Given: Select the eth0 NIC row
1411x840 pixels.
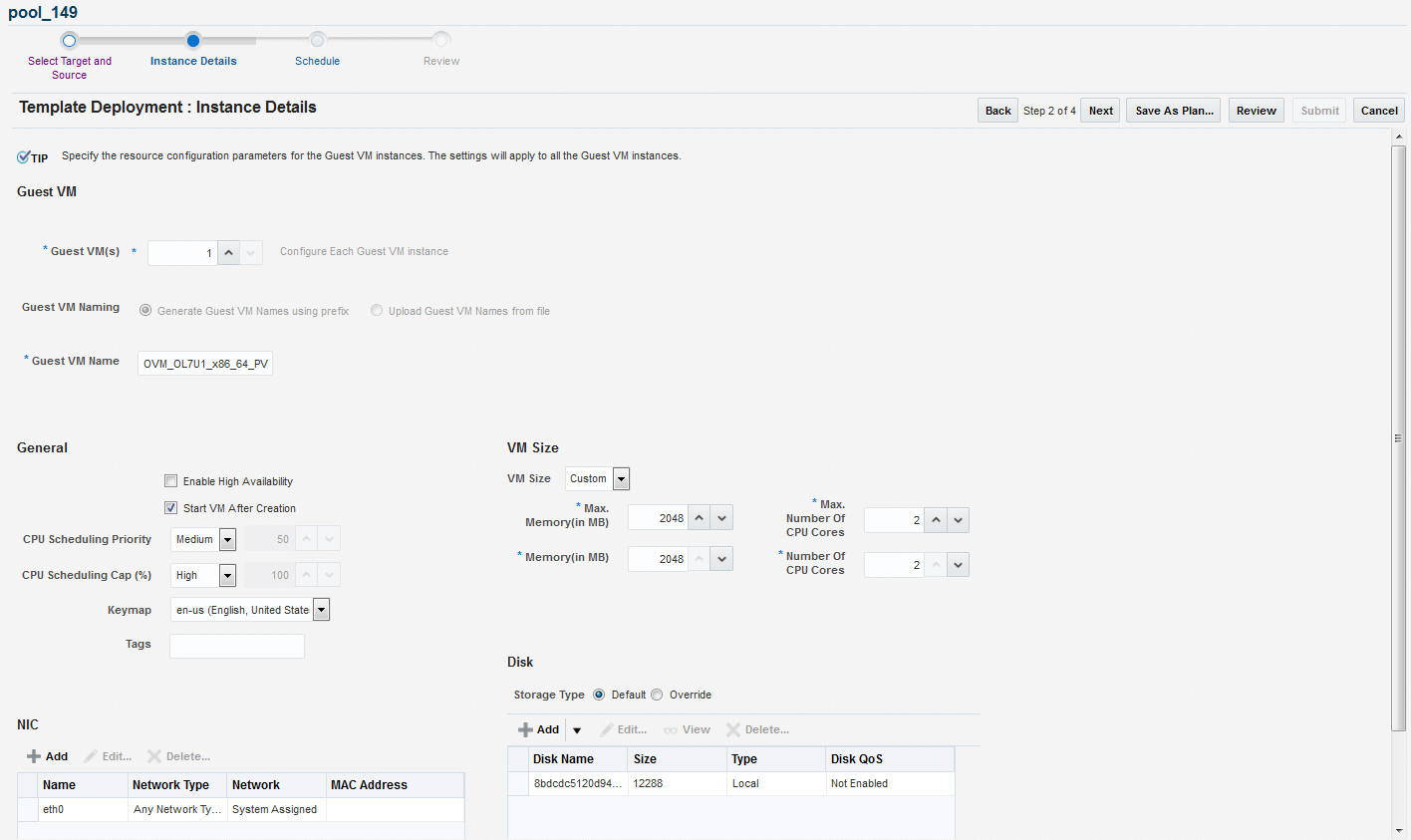Looking at the screenshot, I should pos(240,809).
